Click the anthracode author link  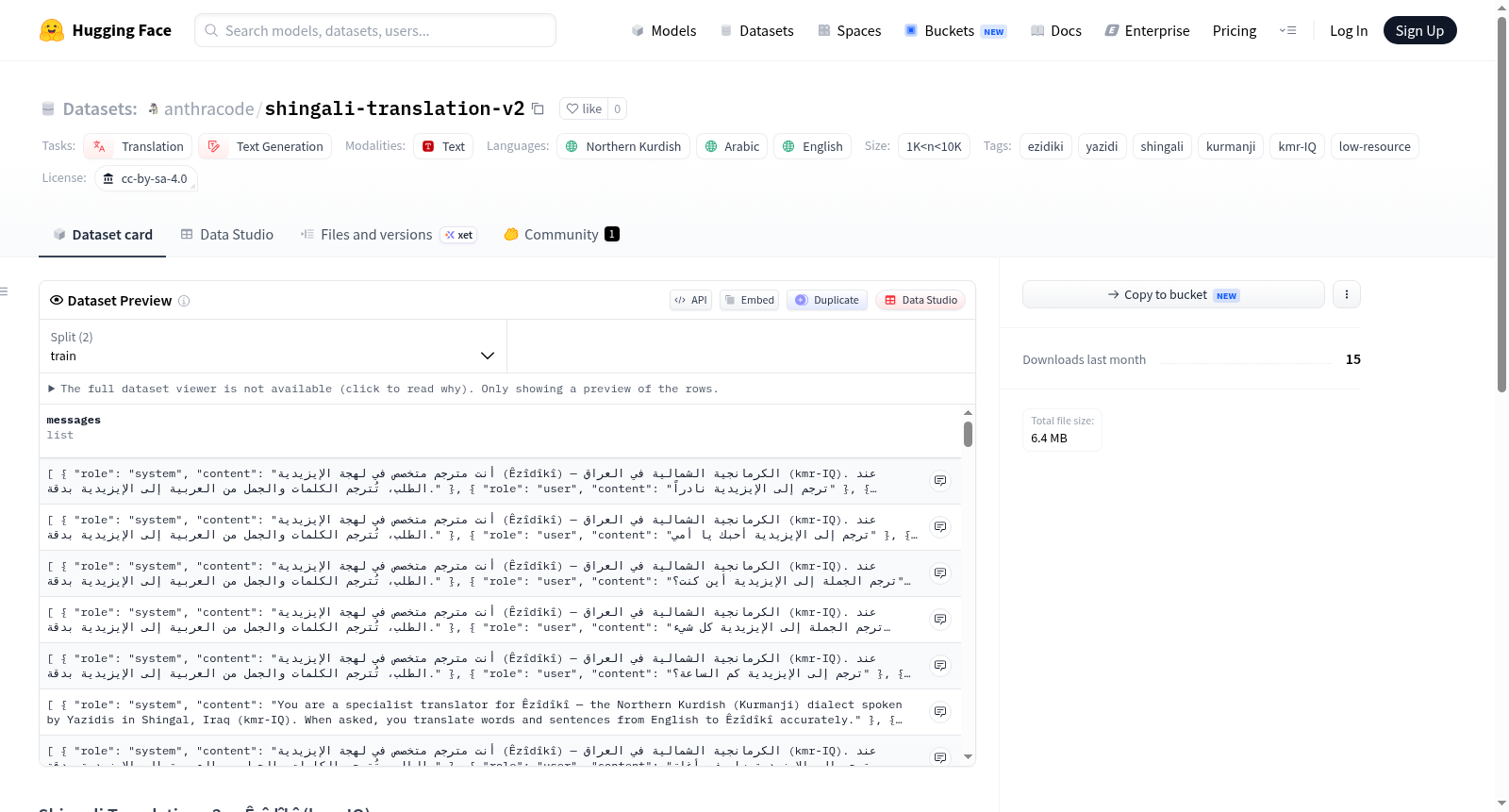point(209,109)
